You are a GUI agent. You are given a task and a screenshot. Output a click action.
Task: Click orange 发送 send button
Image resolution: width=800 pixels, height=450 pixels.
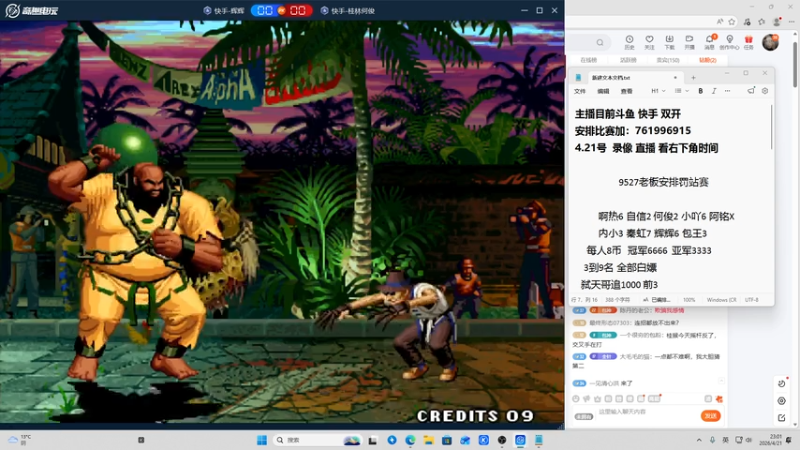(710, 416)
